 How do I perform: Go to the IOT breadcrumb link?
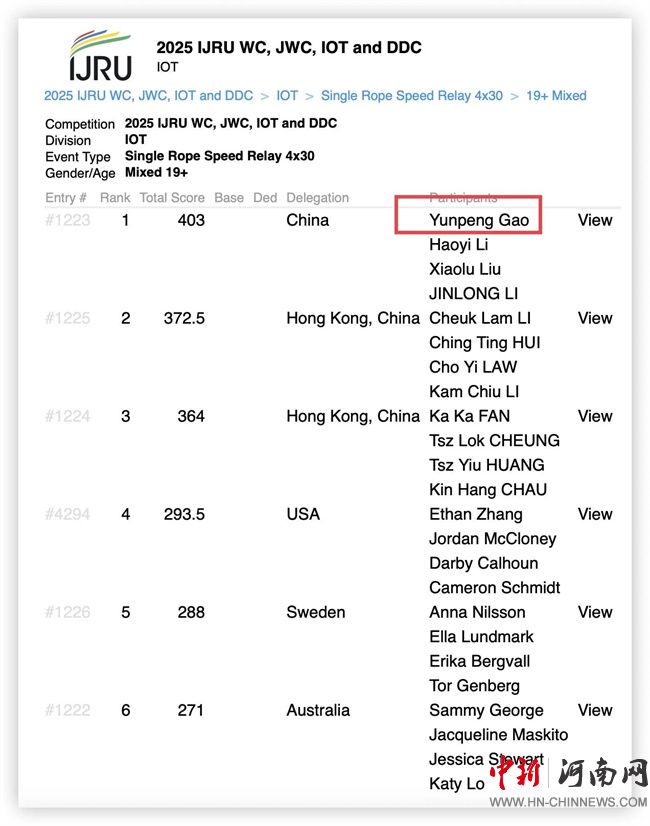pos(287,96)
